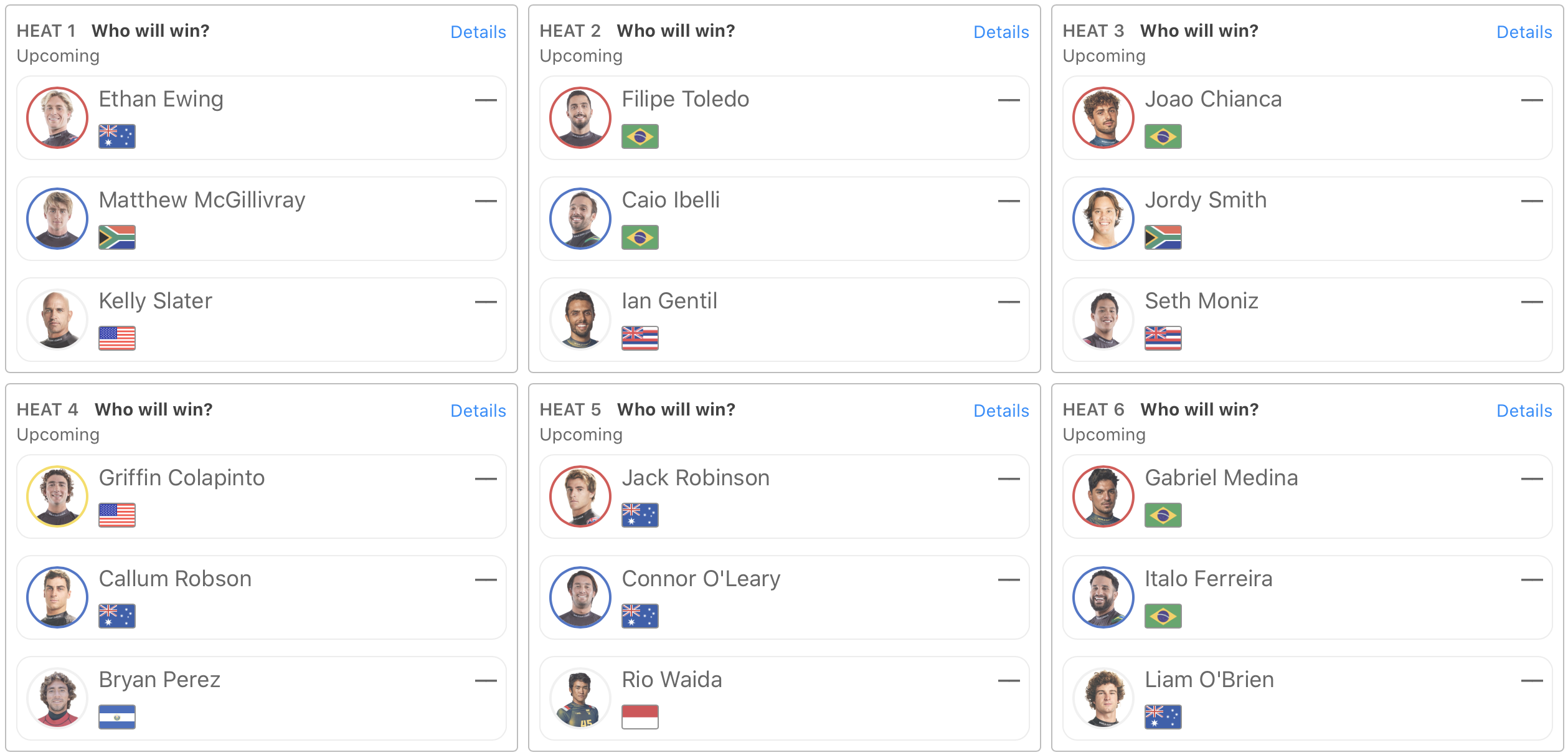Image resolution: width=1568 pixels, height=755 pixels.
Task: Choose Jack Robinson as Heat 5 winner
Action: coord(785,496)
